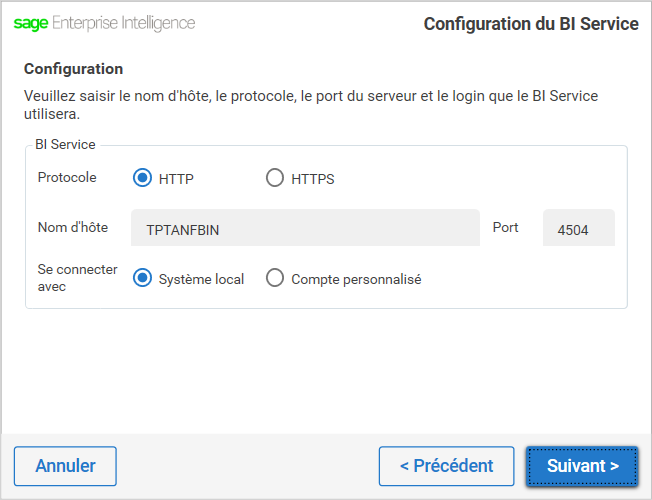Click the bold Configuration section heading
This screenshot has height=500, width=652.
[x=74, y=69]
